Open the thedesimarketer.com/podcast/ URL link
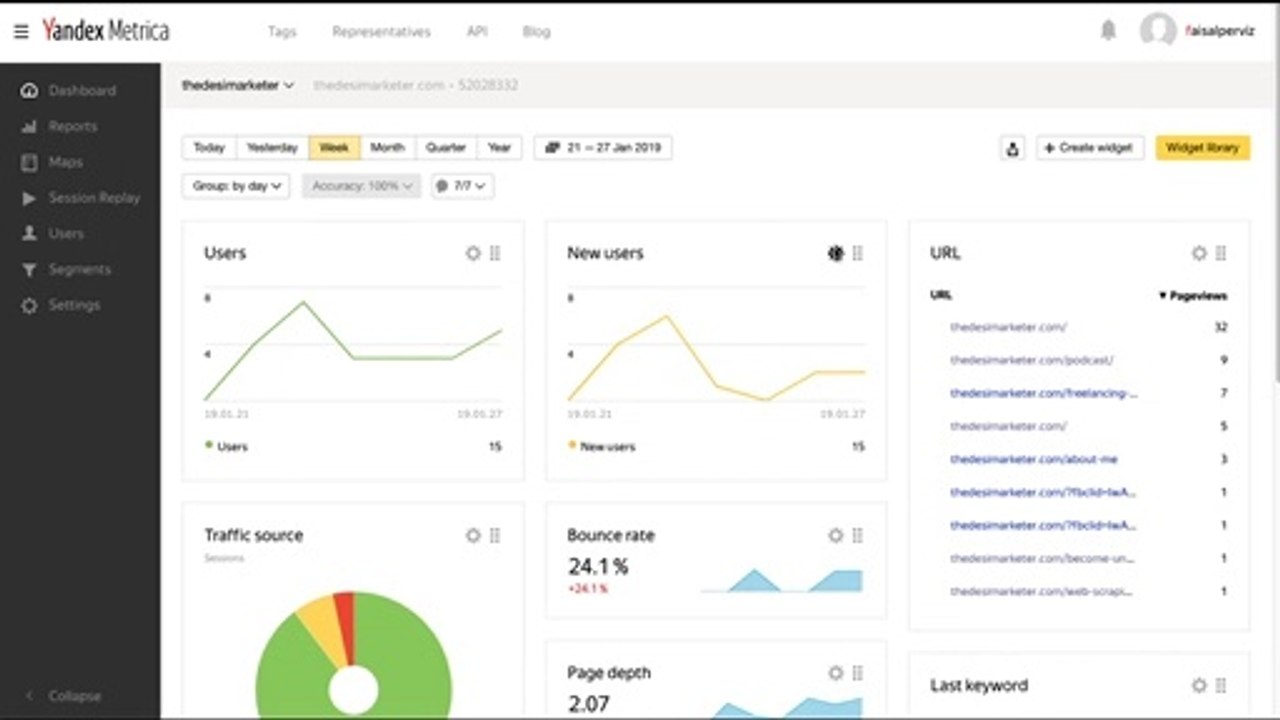1280x720 pixels. (x=1032, y=360)
